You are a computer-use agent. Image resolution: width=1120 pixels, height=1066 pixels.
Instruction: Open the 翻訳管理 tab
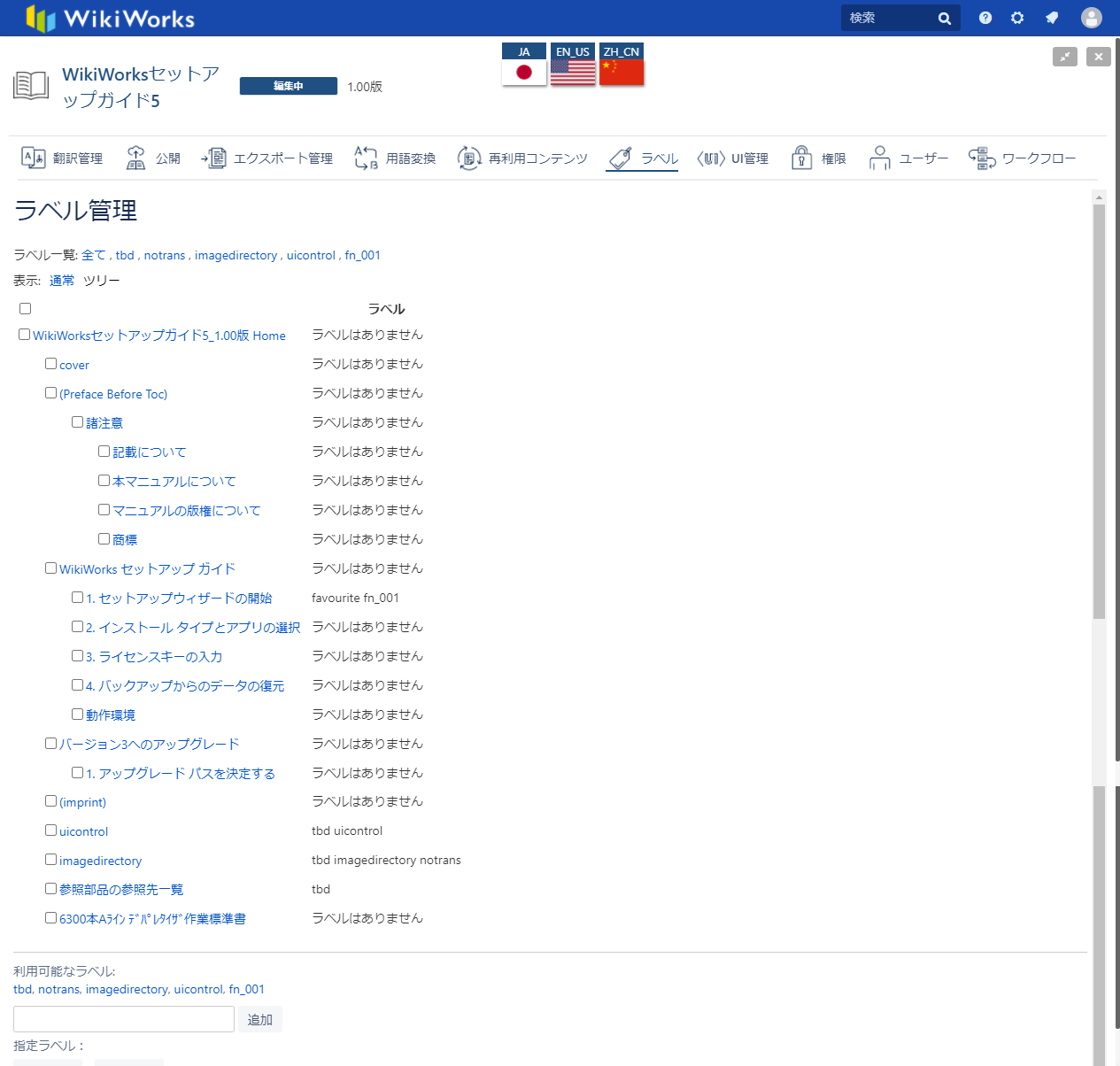[x=62, y=158]
